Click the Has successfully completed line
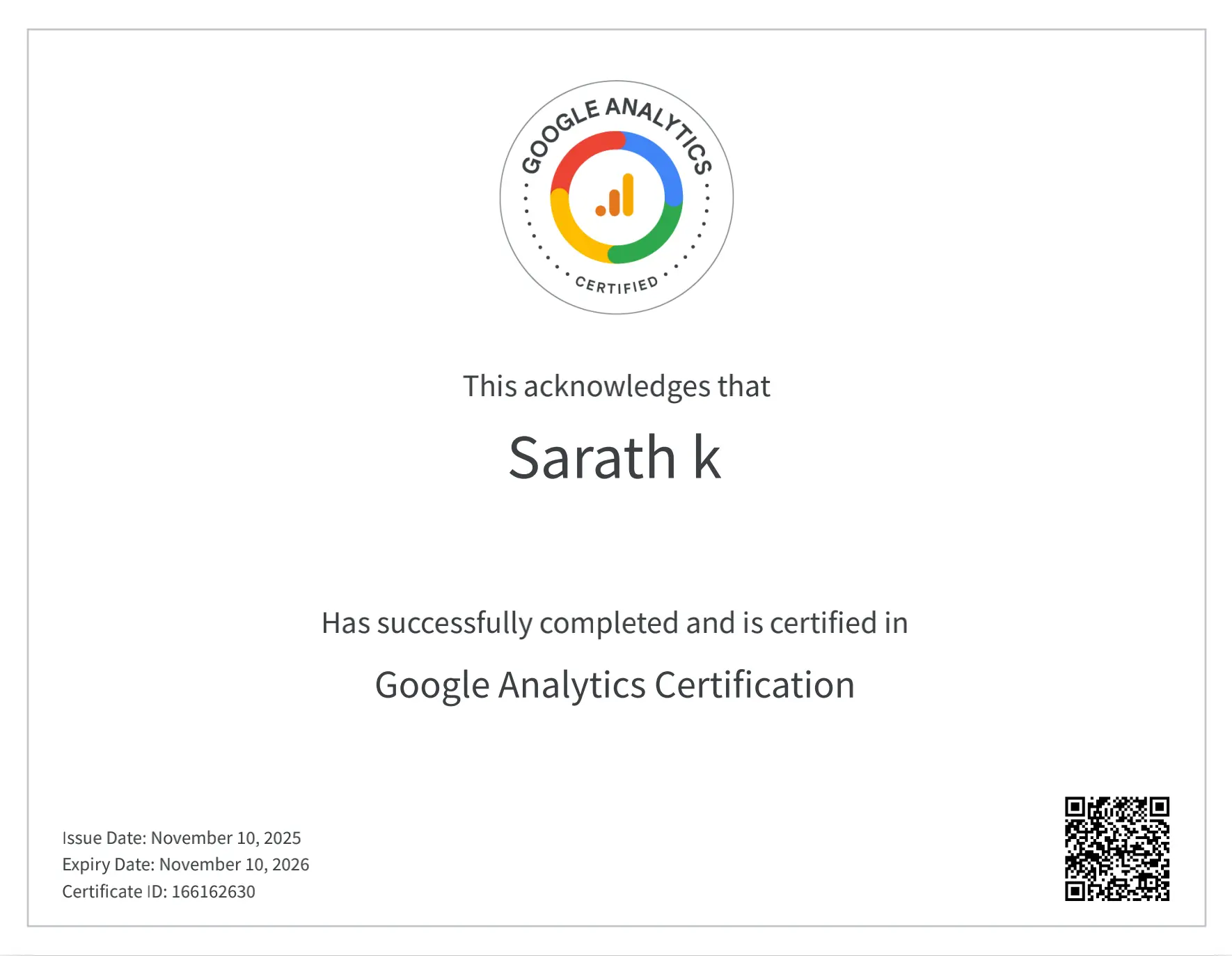 tap(614, 623)
